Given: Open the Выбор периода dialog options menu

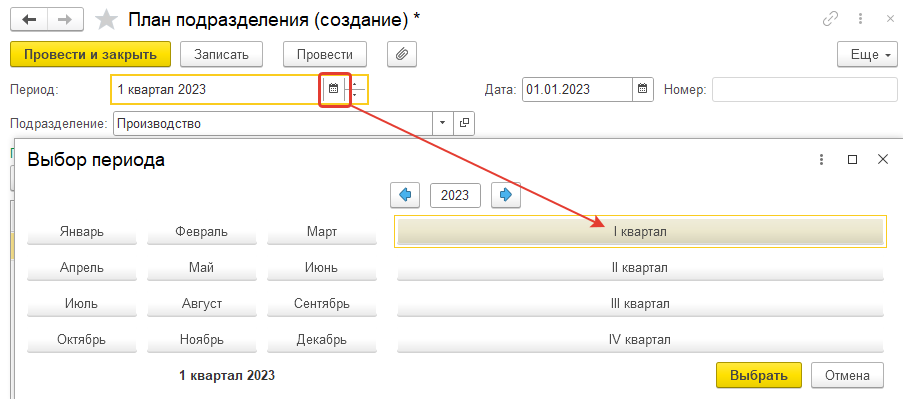Looking at the screenshot, I should pos(822,159).
